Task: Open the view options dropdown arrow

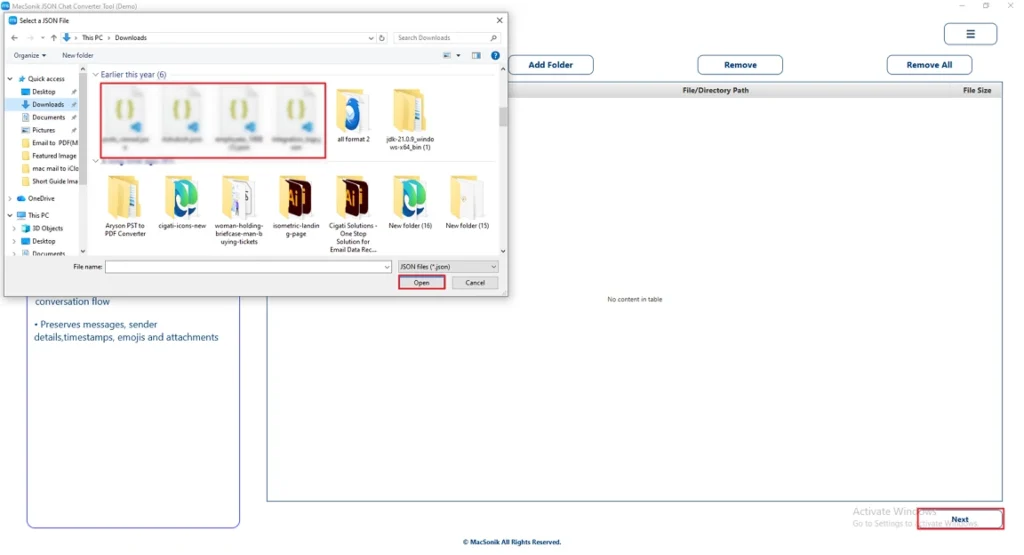Action: click(458, 56)
